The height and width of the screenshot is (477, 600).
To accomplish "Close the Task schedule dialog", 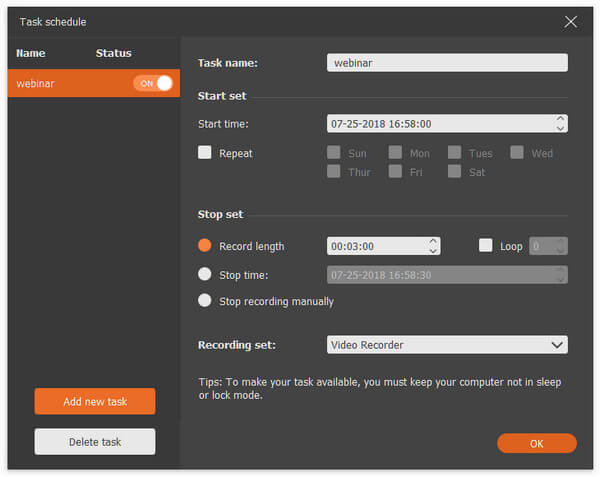I will click(571, 21).
